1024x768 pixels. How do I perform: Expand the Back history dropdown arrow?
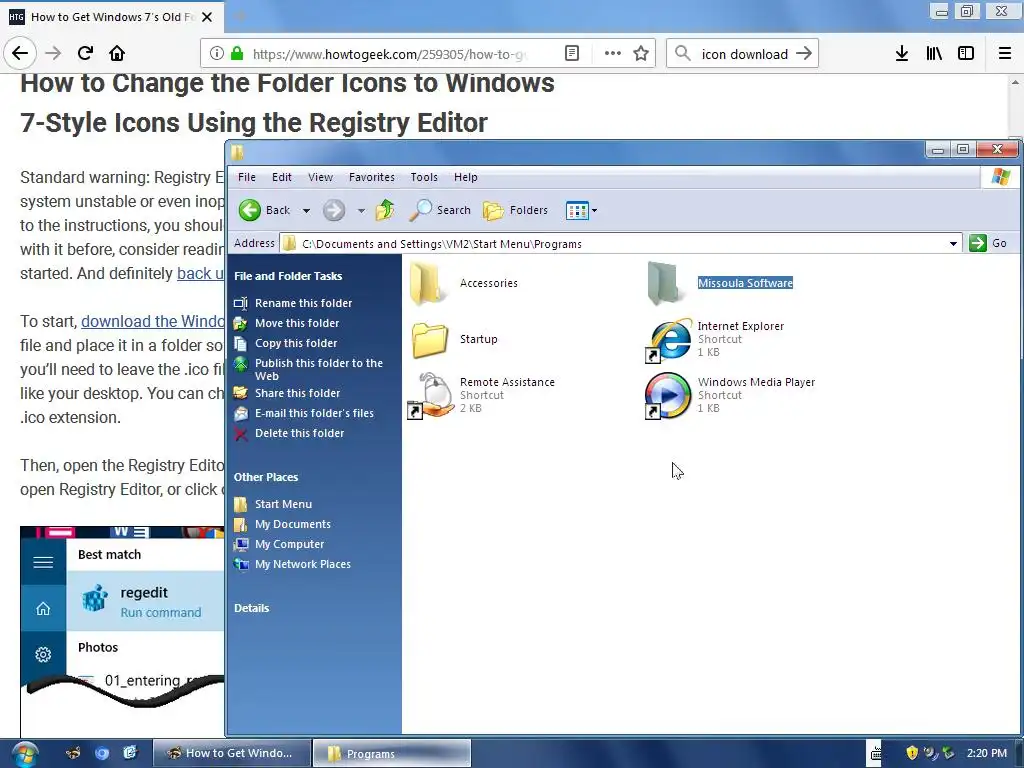pos(306,211)
